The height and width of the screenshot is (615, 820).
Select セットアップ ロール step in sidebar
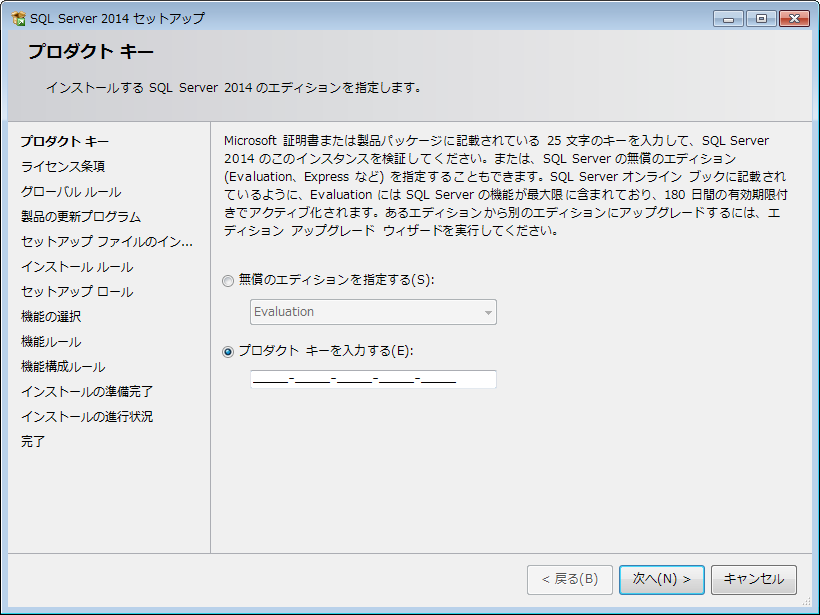(x=77, y=292)
